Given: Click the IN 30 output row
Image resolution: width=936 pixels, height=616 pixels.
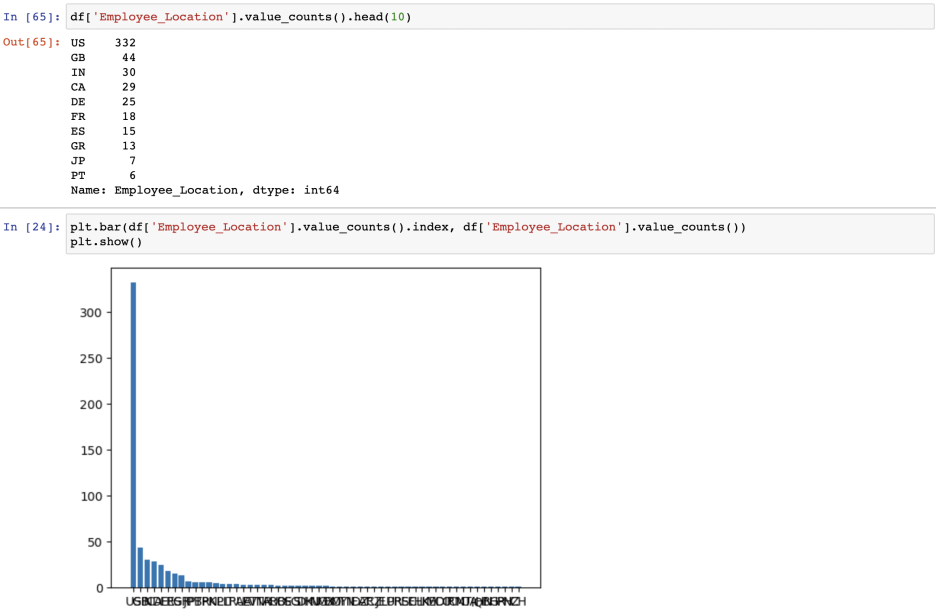Looking at the screenshot, I should pos(103,72).
